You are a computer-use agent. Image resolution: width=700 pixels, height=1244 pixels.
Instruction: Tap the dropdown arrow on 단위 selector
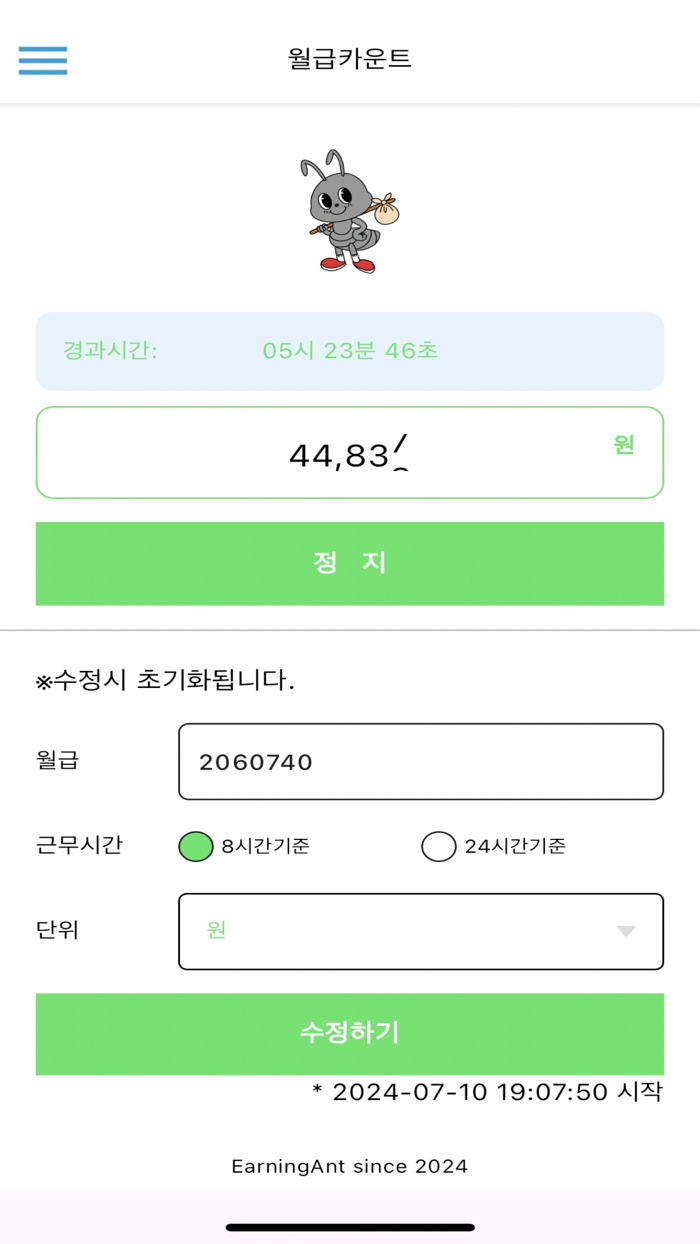pyautogui.click(x=627, y=930)
